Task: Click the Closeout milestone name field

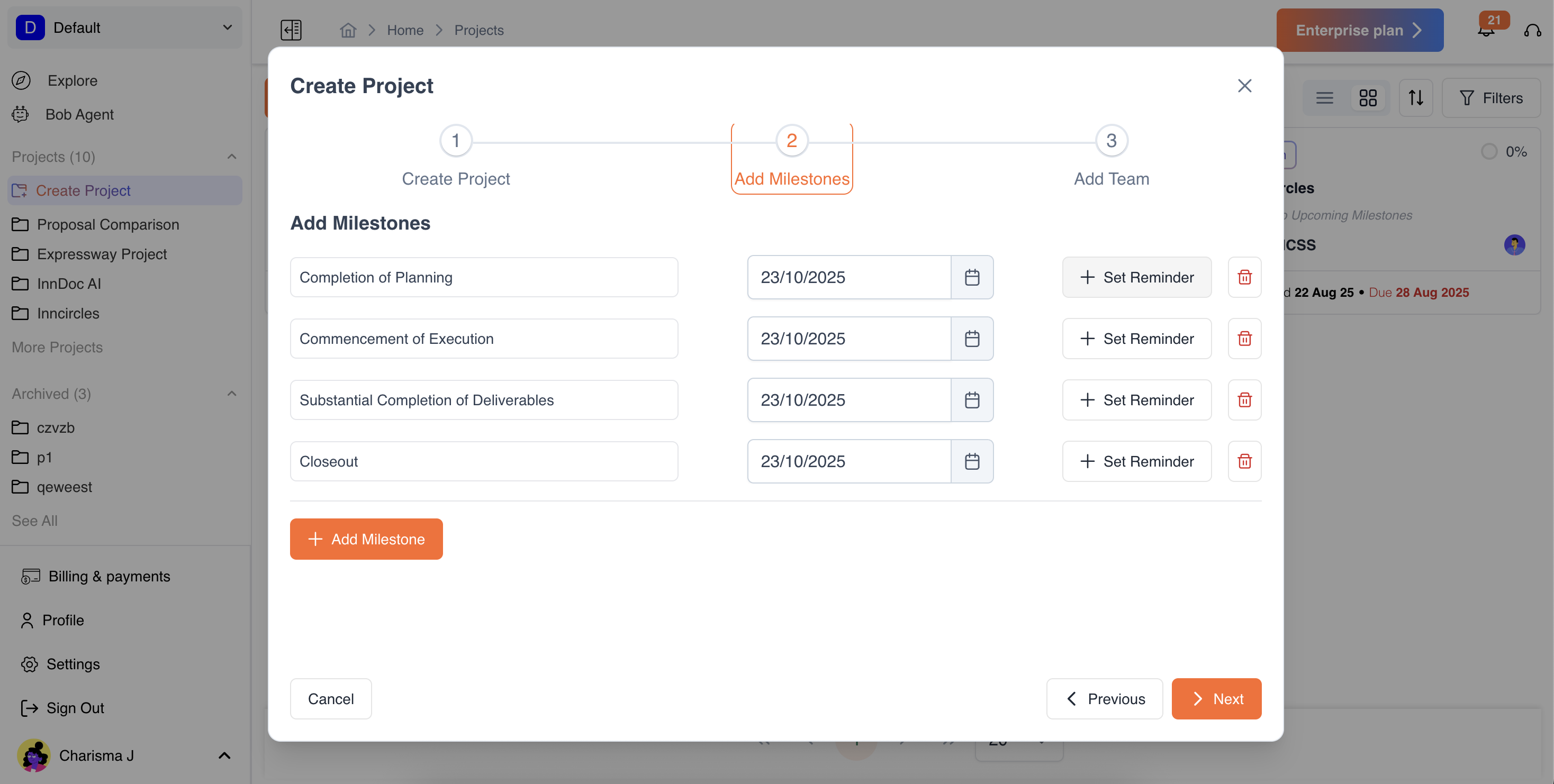Action: point(483,461)
